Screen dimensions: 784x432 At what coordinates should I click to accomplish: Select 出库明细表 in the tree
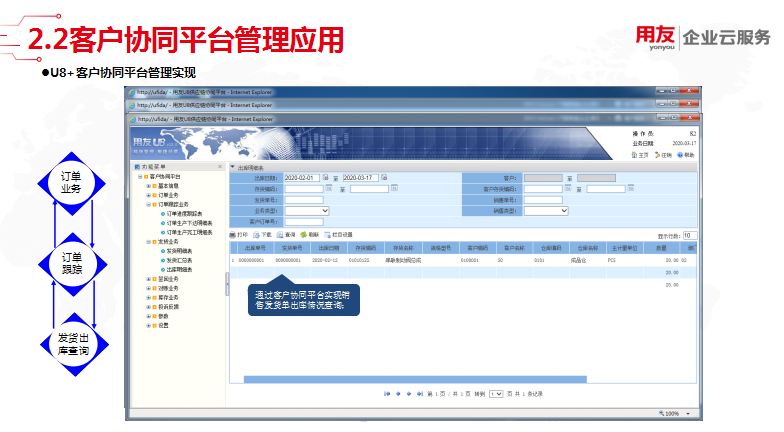[x=179, y=270]
